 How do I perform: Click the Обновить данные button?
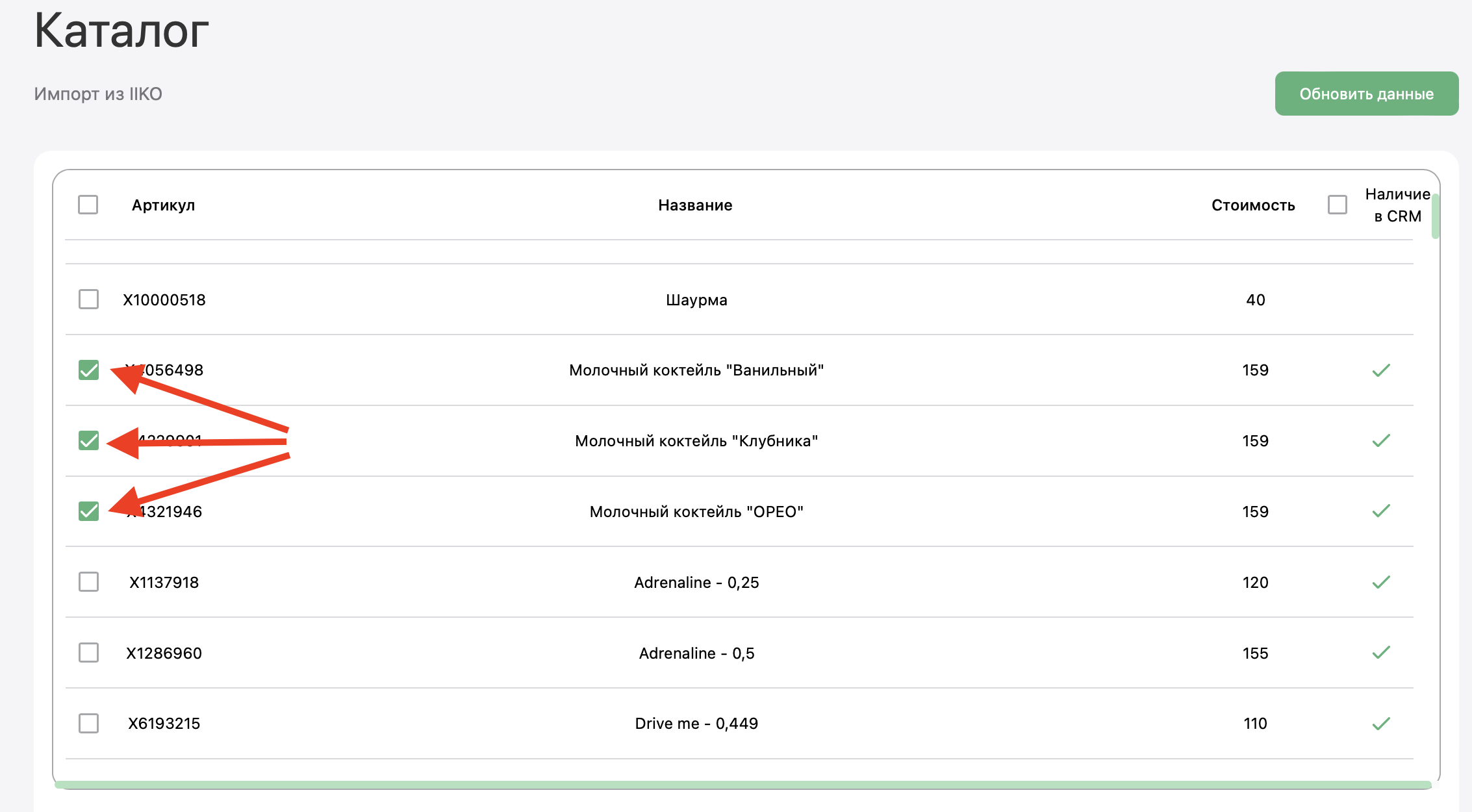coord(1366,94)
